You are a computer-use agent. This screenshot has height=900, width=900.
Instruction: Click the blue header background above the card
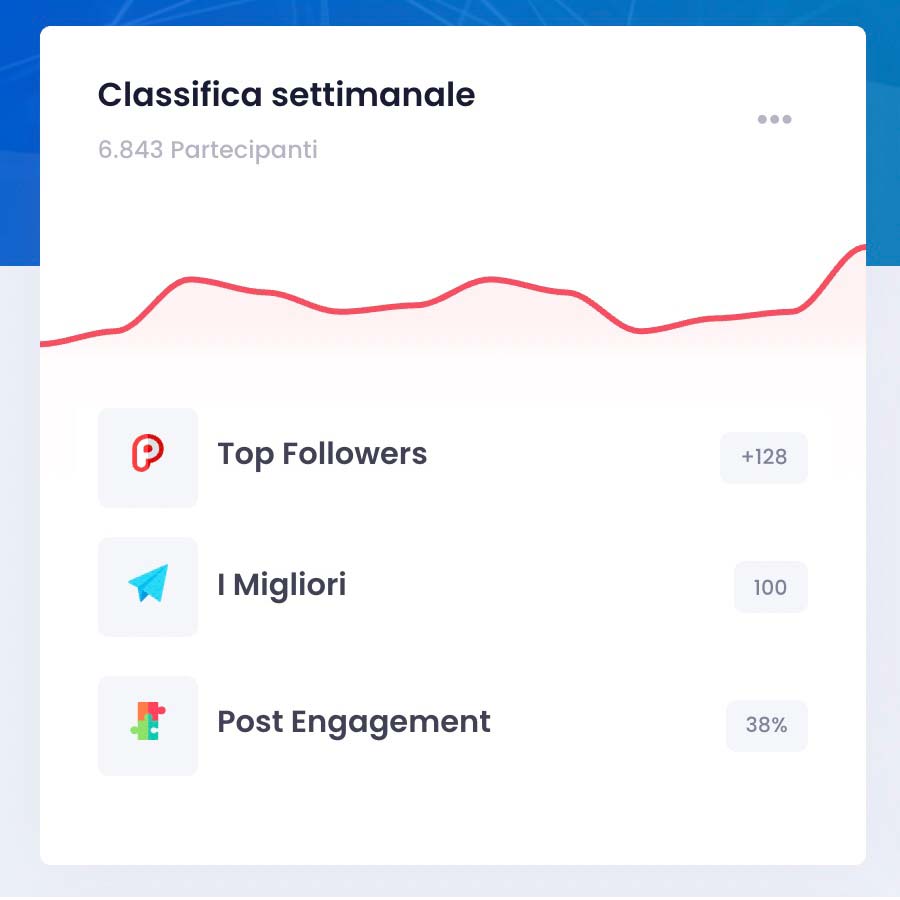coord(450,12)
